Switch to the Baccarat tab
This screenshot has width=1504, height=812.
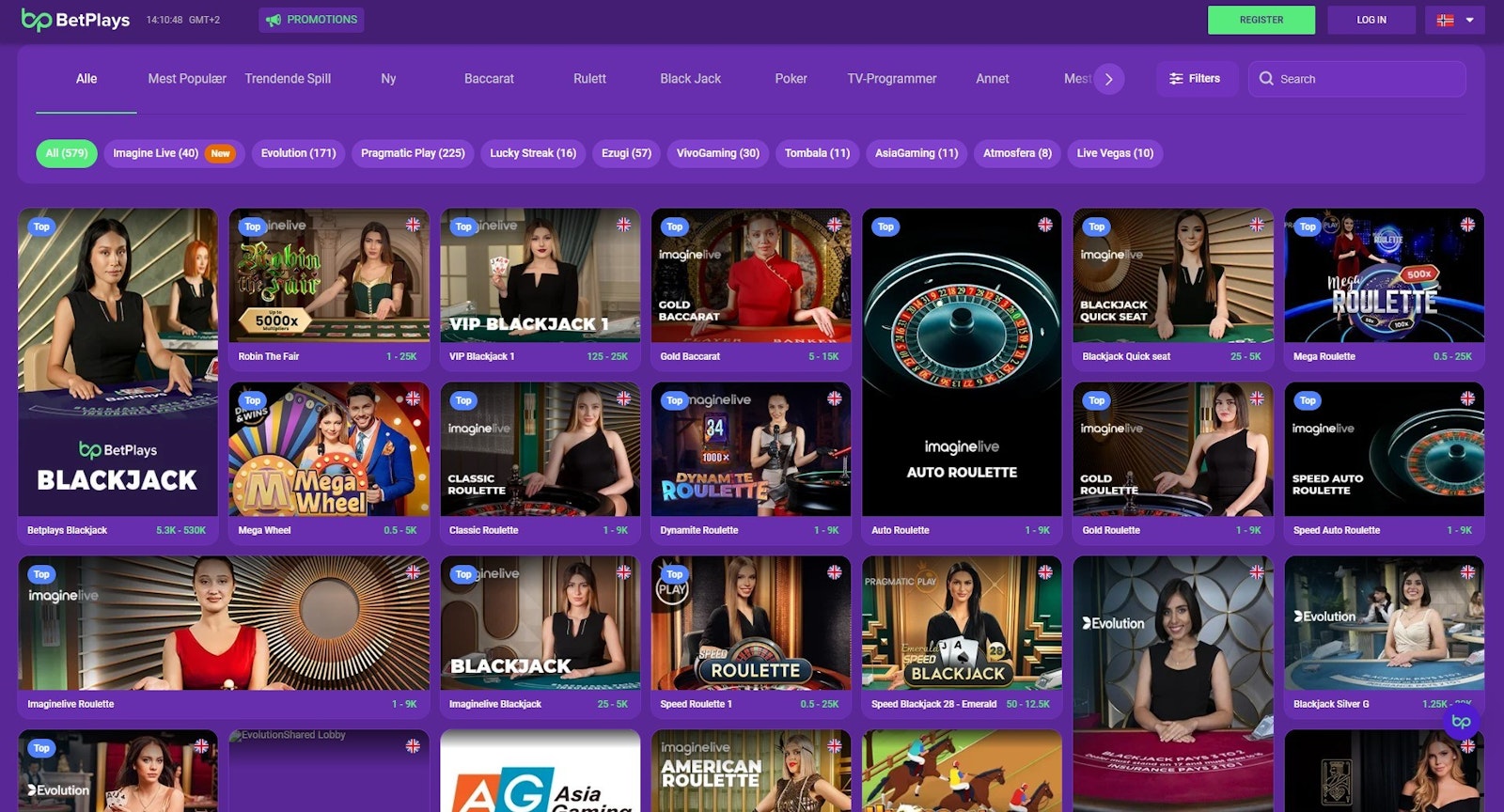pyautogui.click(x=489, y=79)
